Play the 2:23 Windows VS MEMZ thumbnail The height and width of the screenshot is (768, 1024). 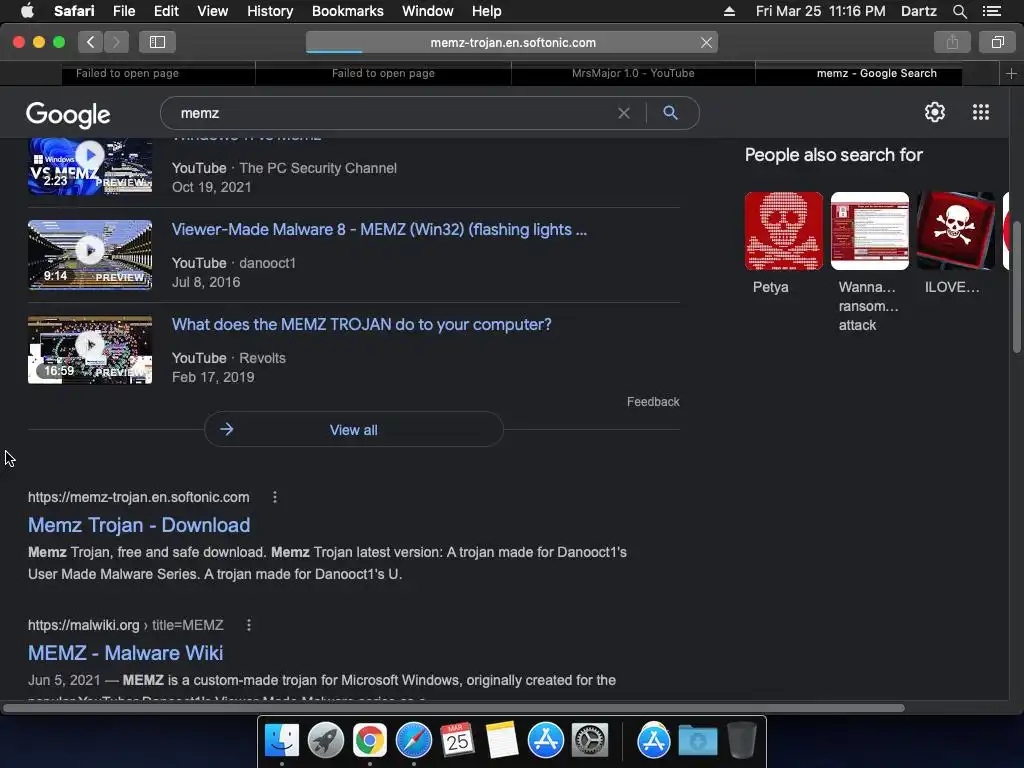90,166
